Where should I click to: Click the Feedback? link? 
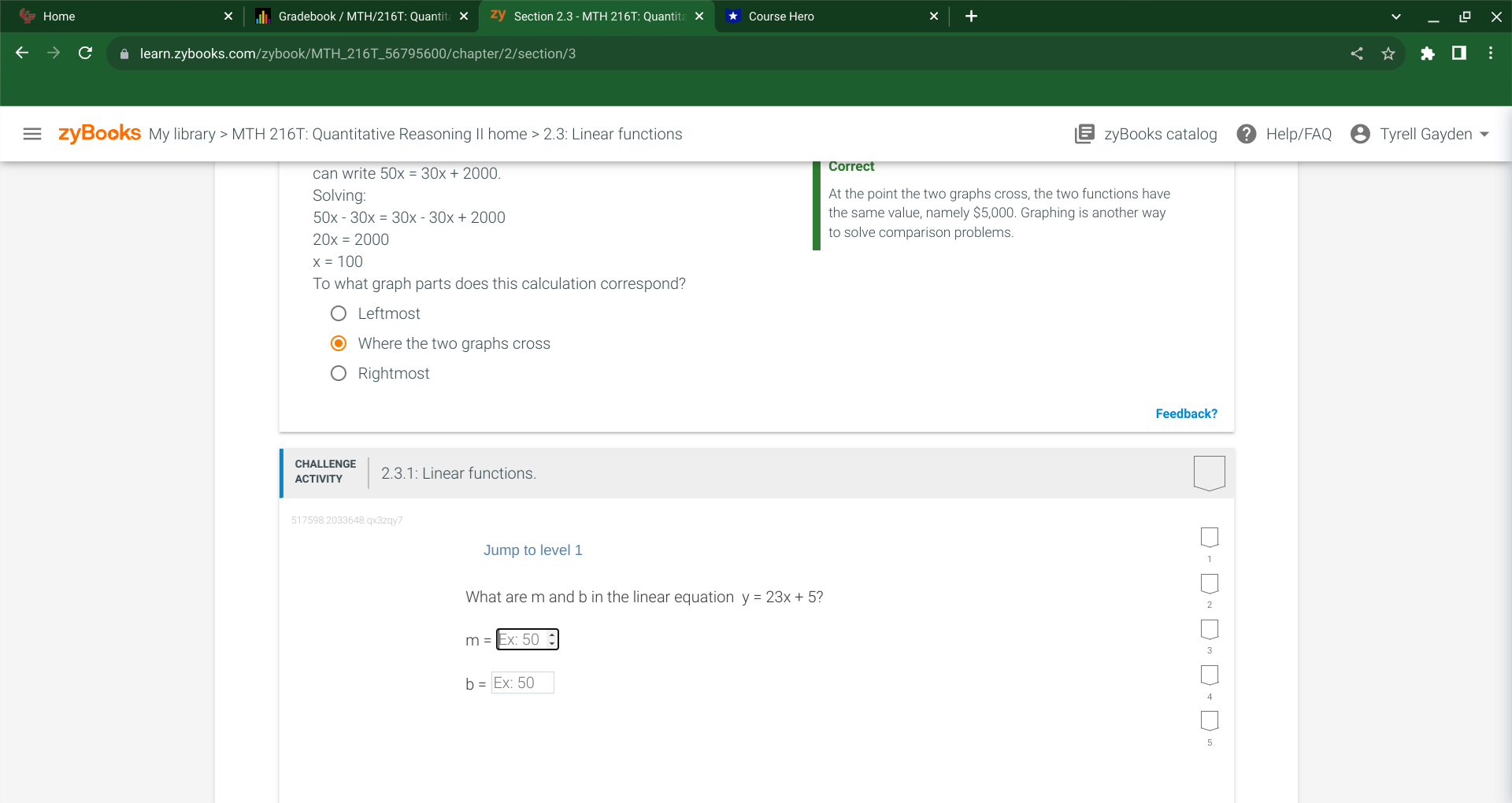(1185, 413)
